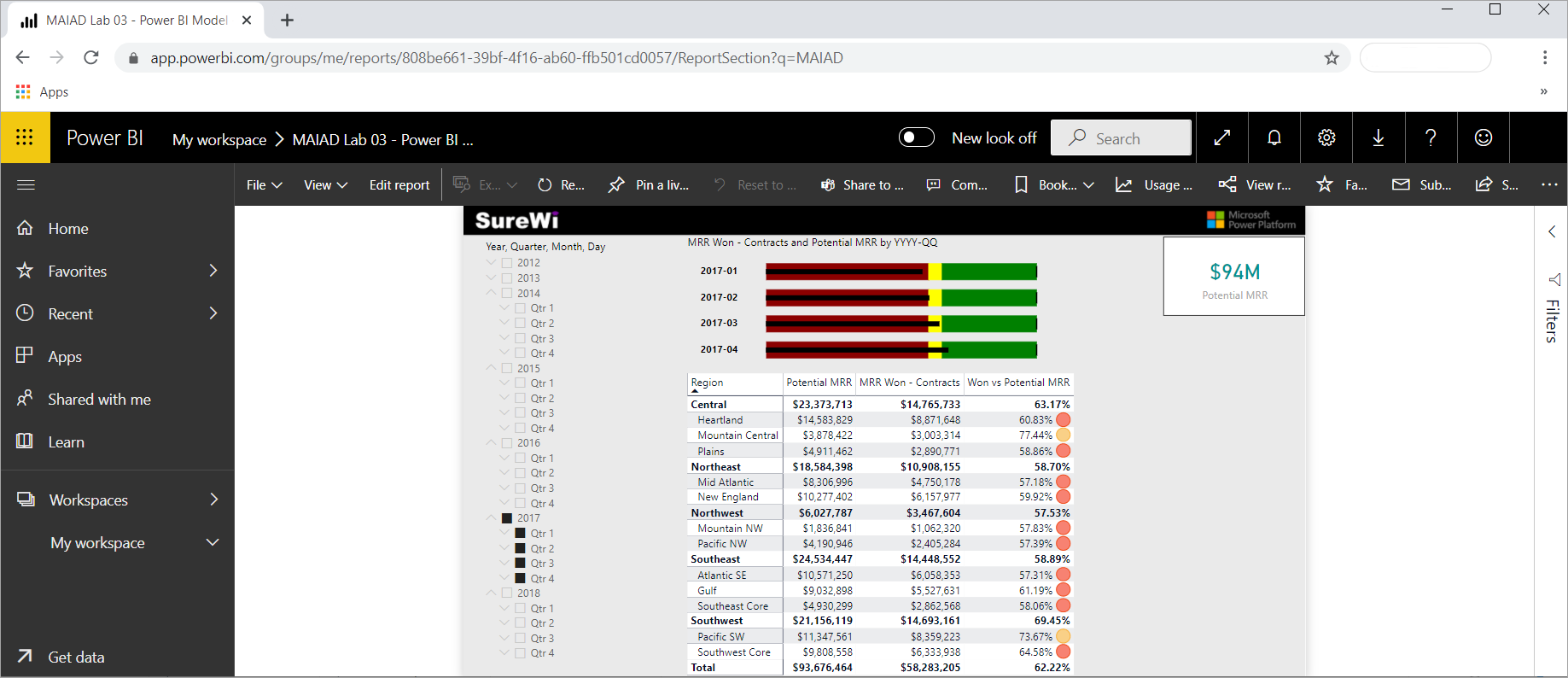Click the Power BI search box

1121,137
